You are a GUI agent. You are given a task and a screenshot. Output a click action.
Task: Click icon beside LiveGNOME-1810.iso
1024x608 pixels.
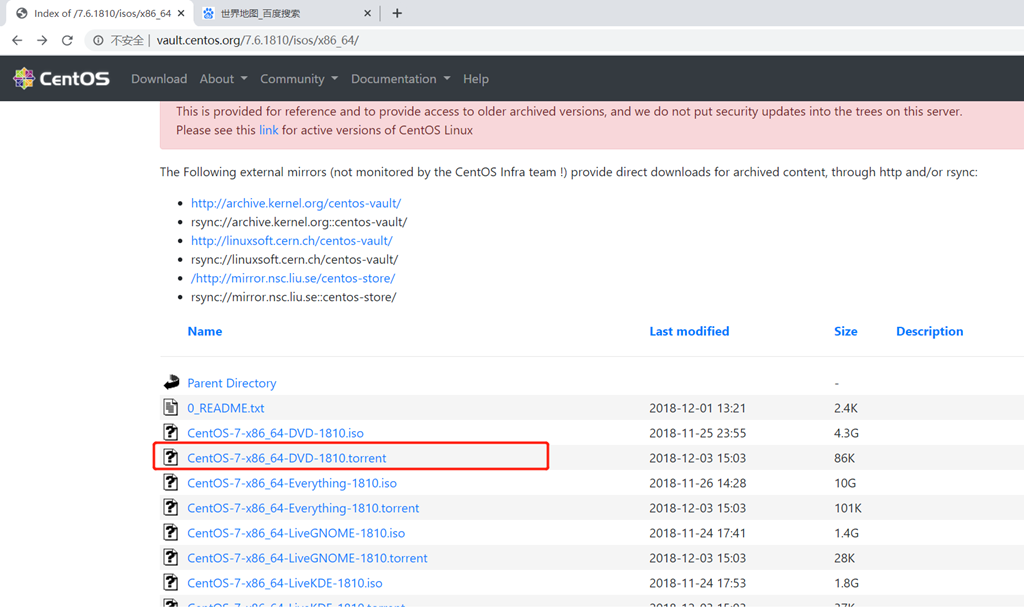170,532
